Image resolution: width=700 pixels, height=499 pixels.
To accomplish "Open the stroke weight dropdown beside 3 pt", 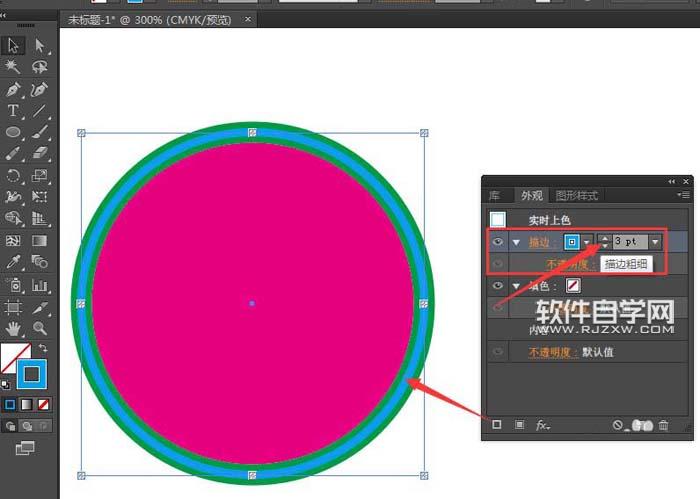I will point(655,242).
